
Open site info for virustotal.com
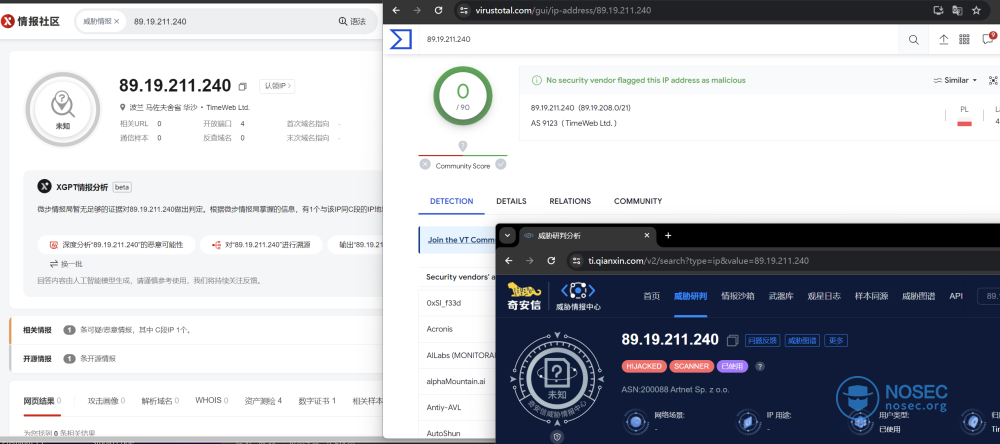click(x=464, y=10)
